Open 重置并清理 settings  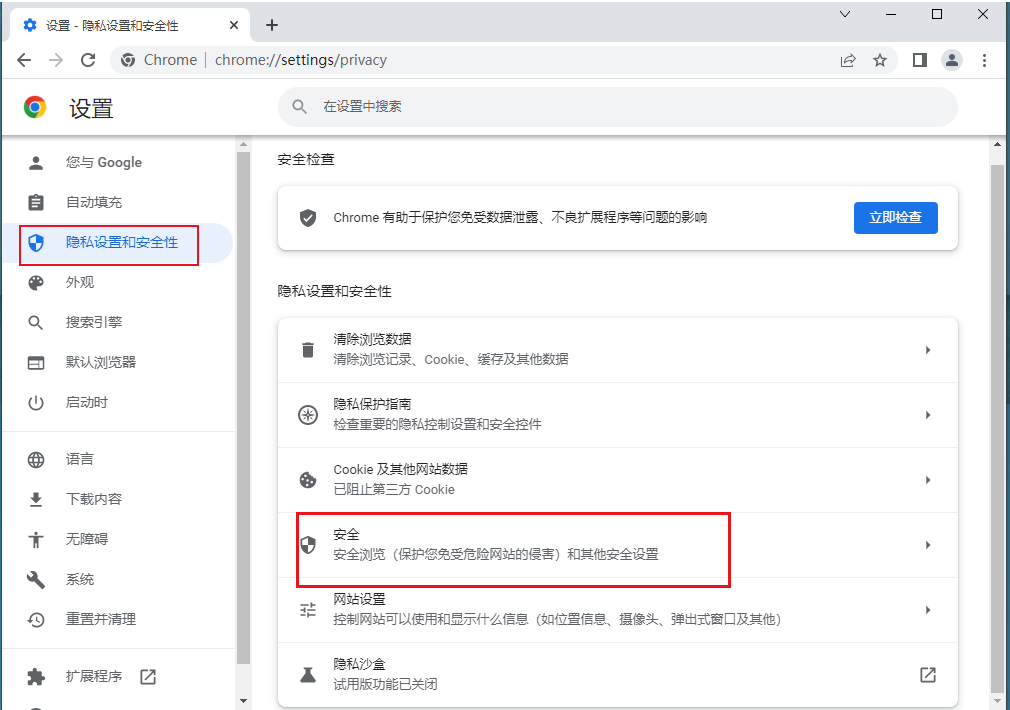[x=118, y=620]
